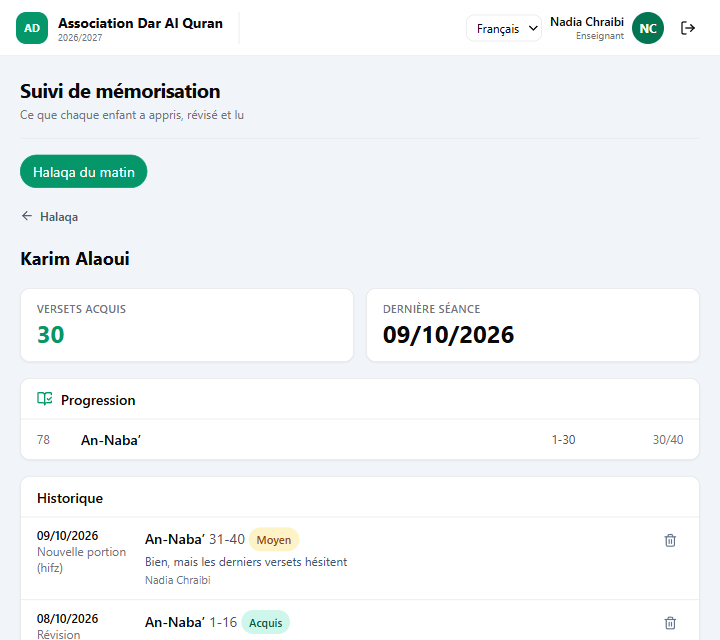Open the An-Naba' progression row
This screenshot has width=720, height=640.
360,440
